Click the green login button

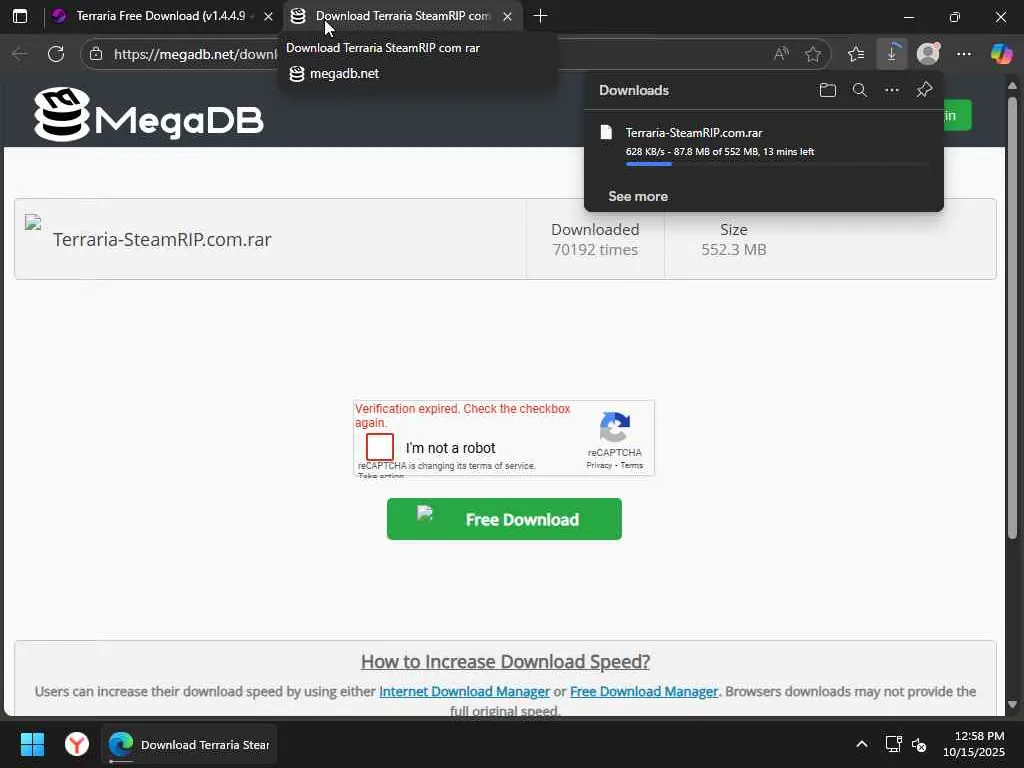click(x=957, y=116)
